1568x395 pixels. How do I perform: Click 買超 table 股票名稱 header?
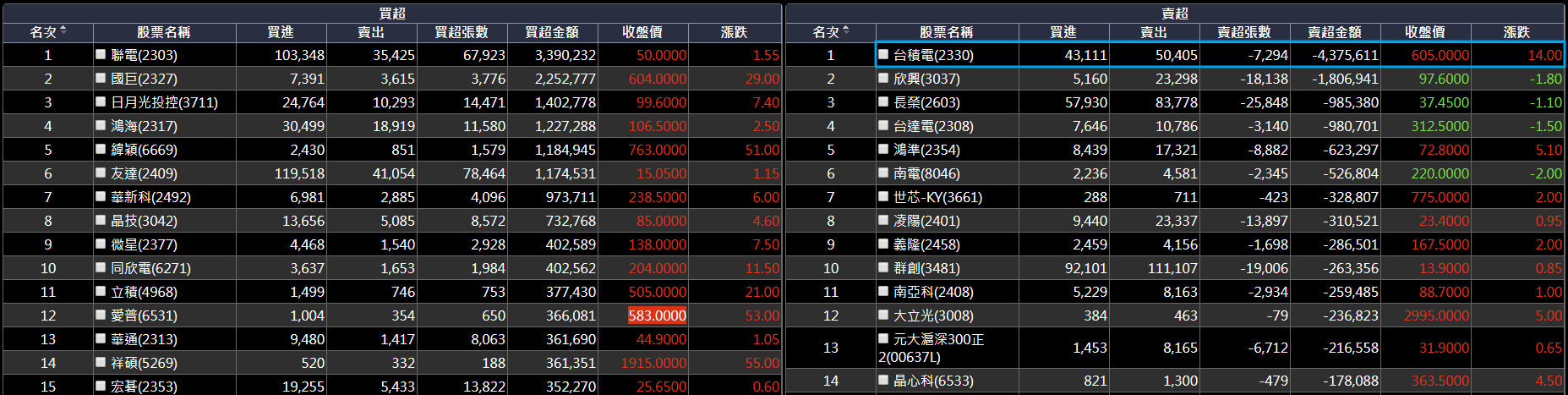pyautogui.click(x=164, y=32)
